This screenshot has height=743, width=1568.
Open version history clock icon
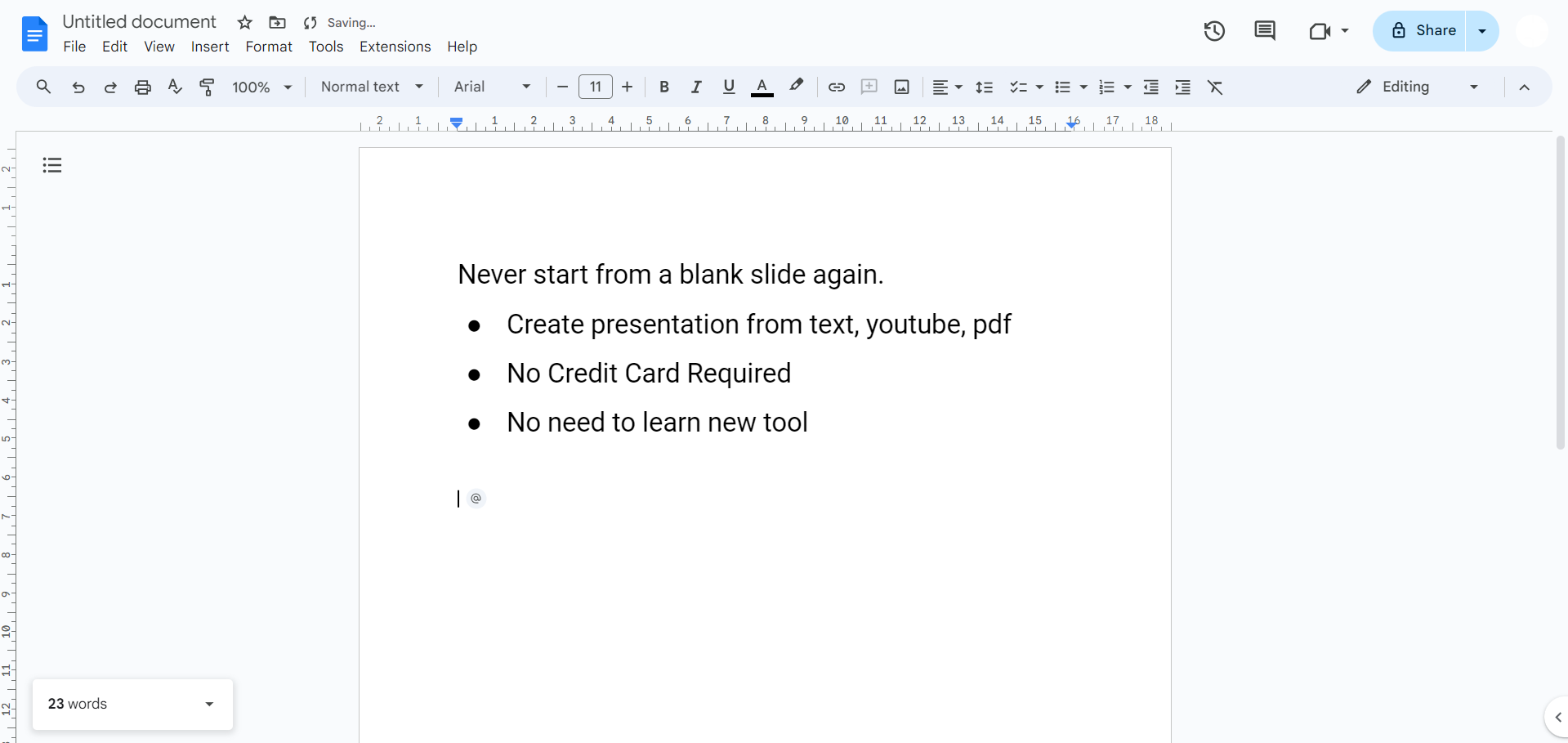click(1214, 31)
